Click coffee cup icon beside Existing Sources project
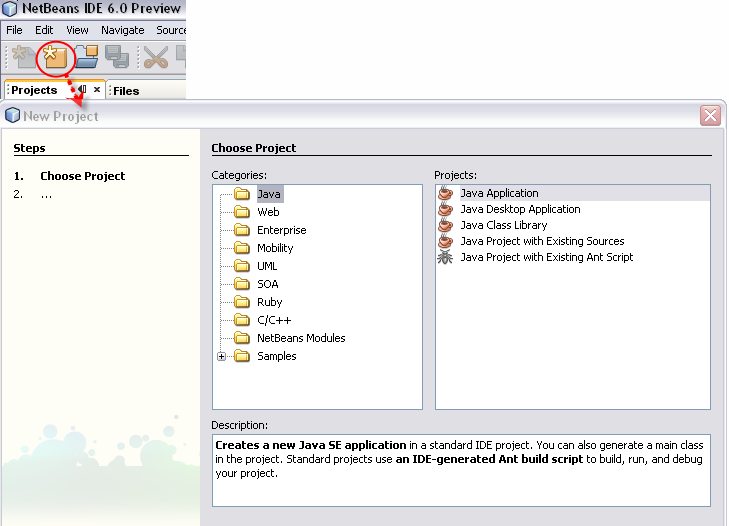The height and width of the screenshot is (526, 729). (x=445, y=241)
